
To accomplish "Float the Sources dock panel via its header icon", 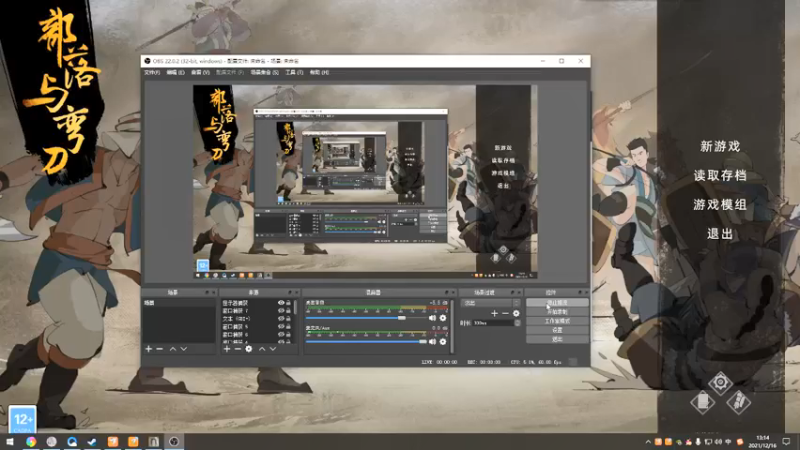I will pos(290,292).
